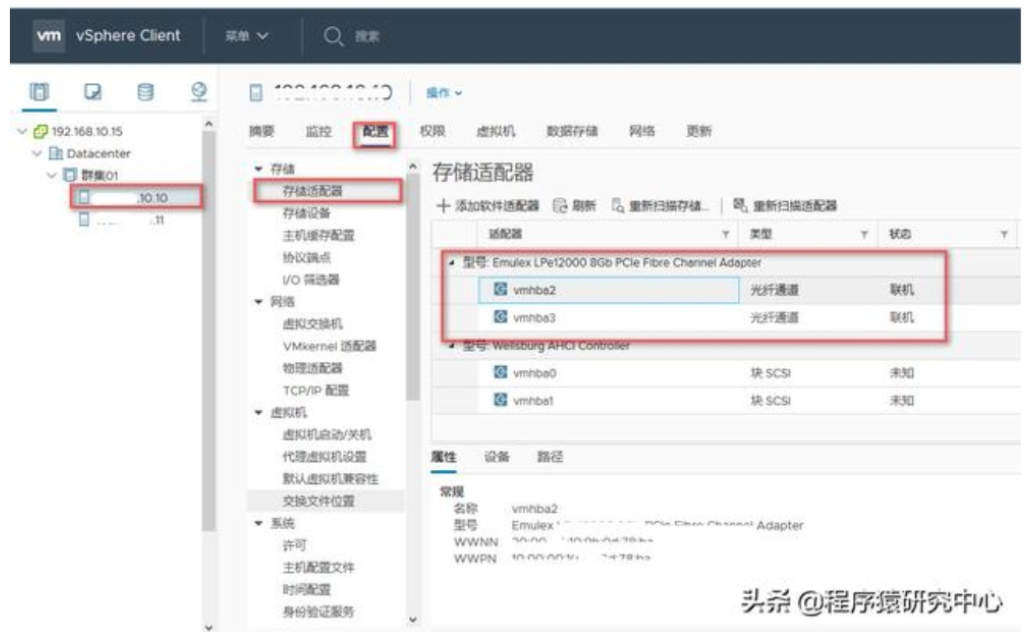The image size is (1030, 642).
Task: Open the 路径 details tab
Action: [550, 457]
